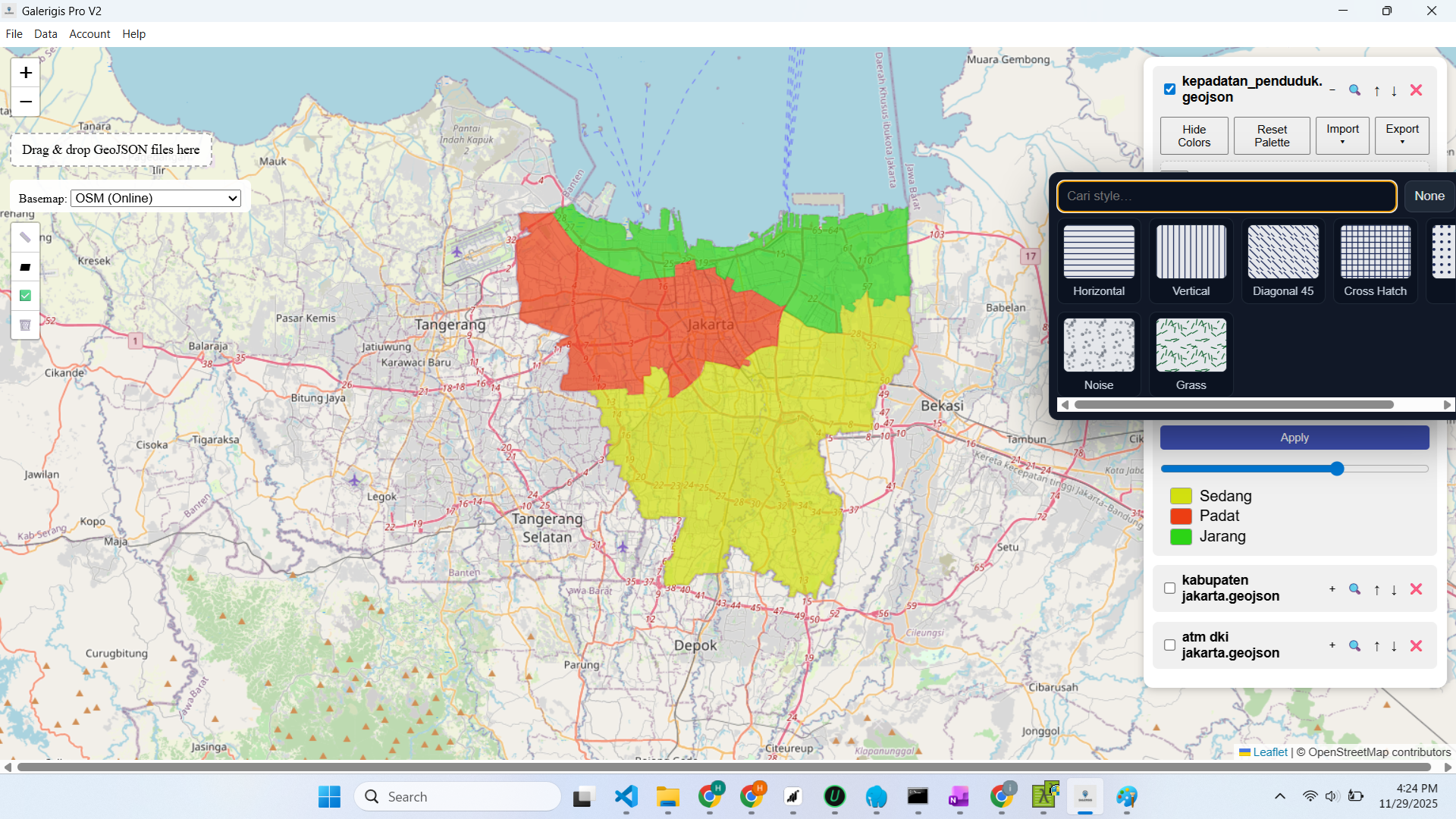1456x819 pixels.
Task: Click the red Padat color swatch
Action: tap(1181, 516)
